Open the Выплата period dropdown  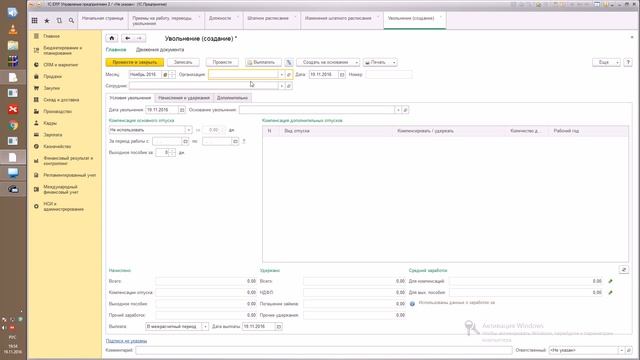point(205,327)
